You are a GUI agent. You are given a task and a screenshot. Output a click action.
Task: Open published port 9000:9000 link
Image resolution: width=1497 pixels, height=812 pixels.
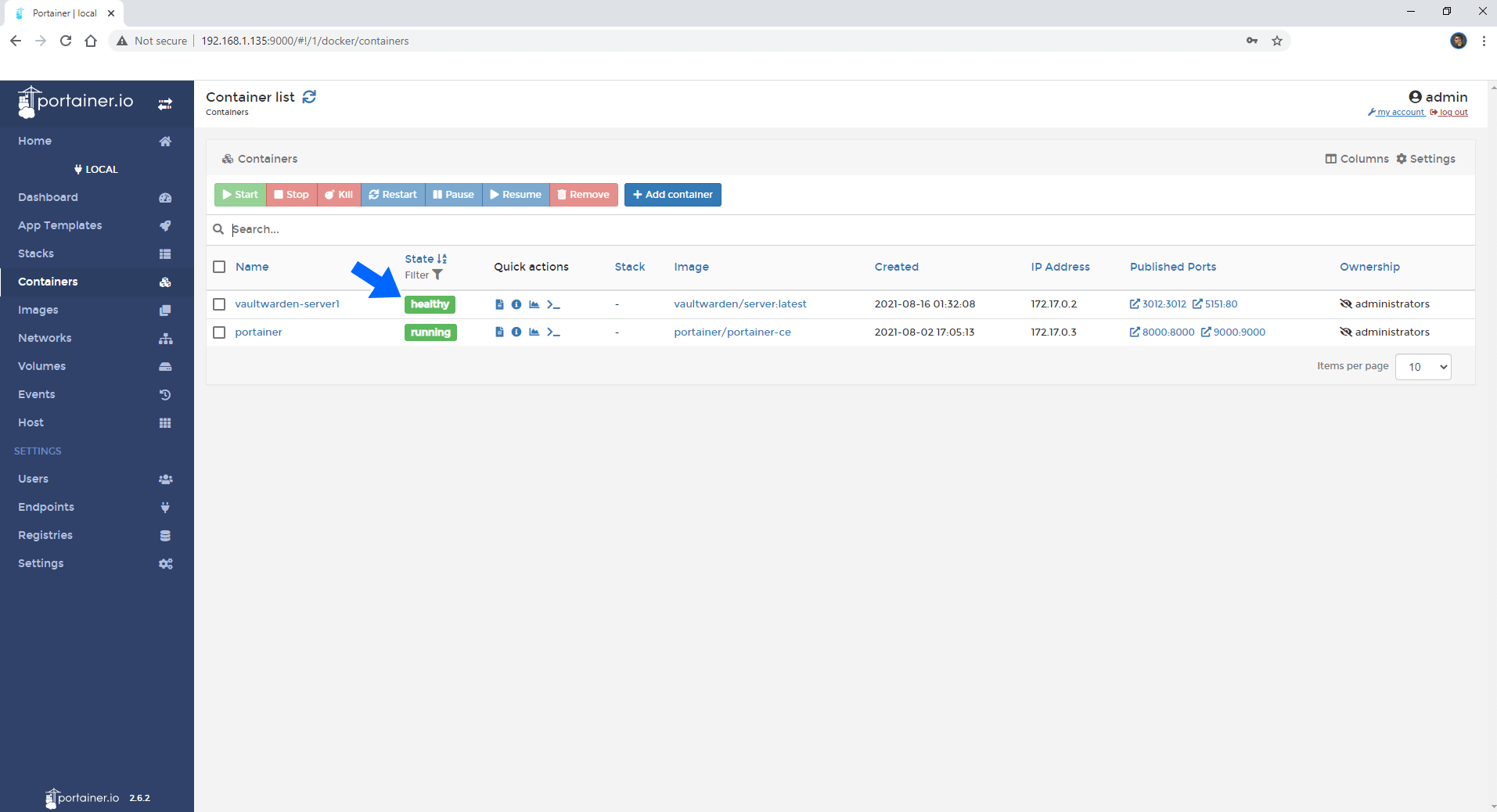point(1233,332)
